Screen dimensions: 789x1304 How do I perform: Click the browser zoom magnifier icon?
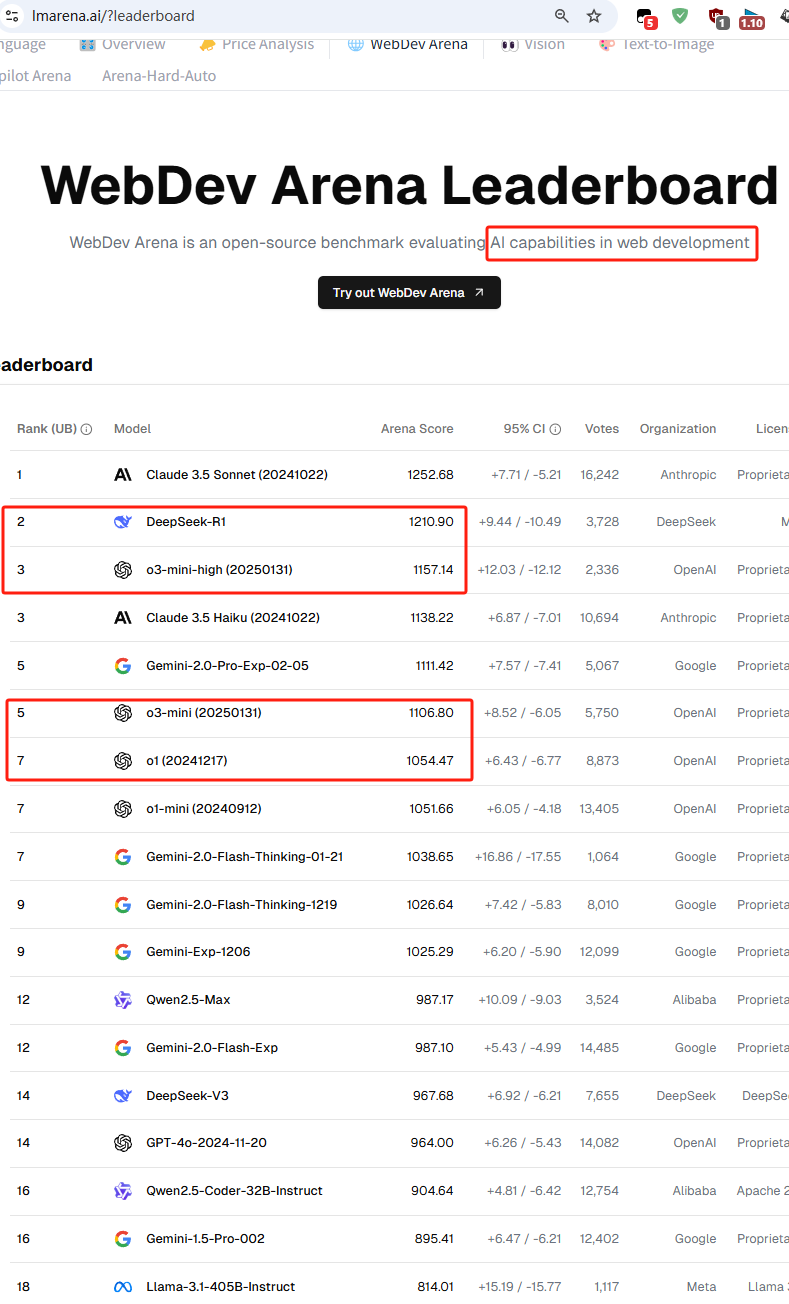pos(562,16)
